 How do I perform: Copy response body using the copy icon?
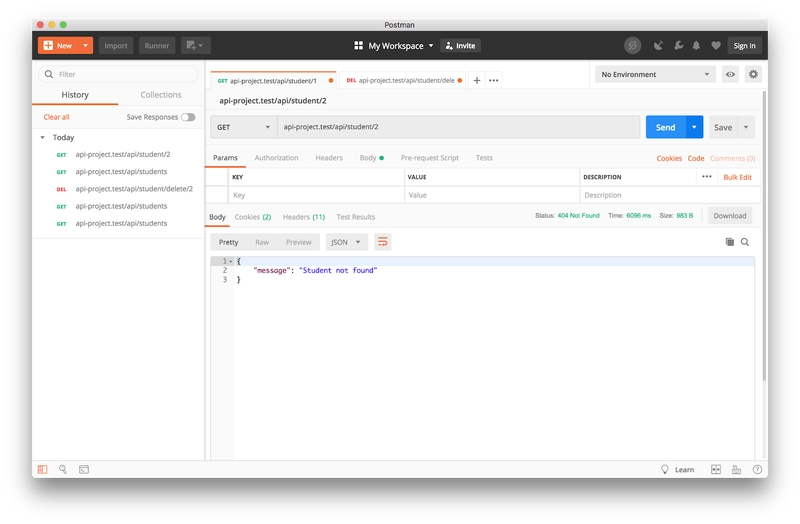tap(730, 242)
